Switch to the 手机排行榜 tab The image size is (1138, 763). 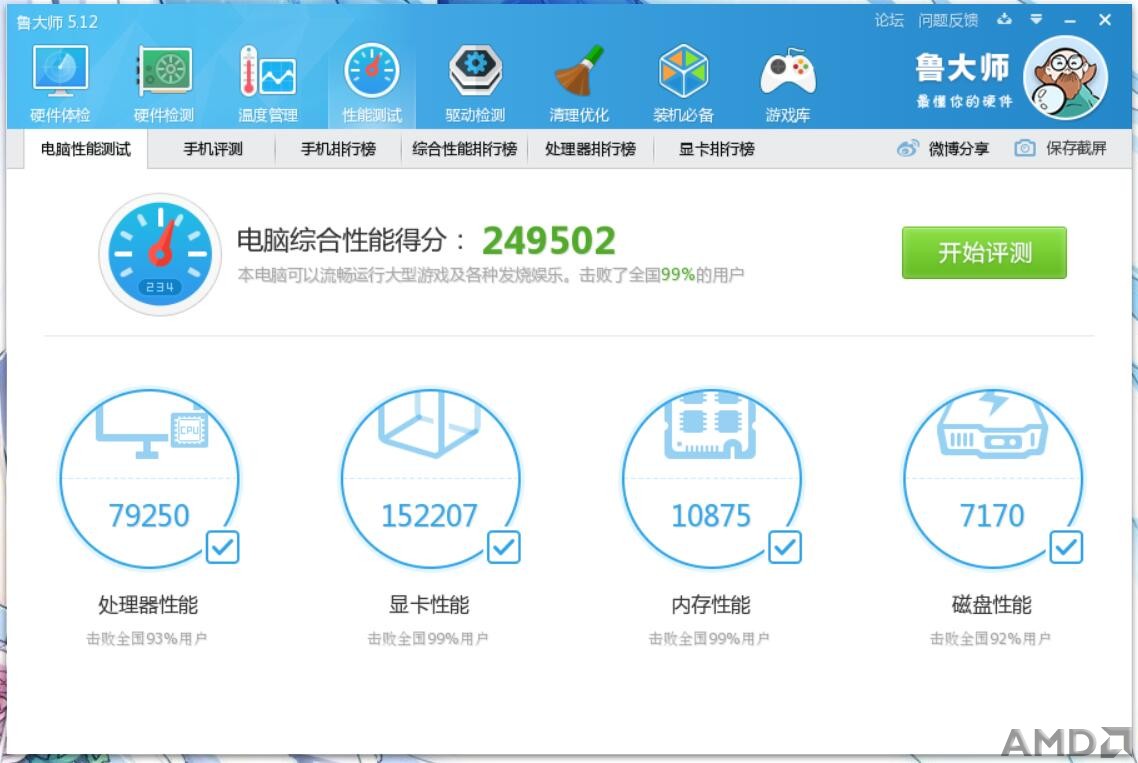click(x=338, y=150)
